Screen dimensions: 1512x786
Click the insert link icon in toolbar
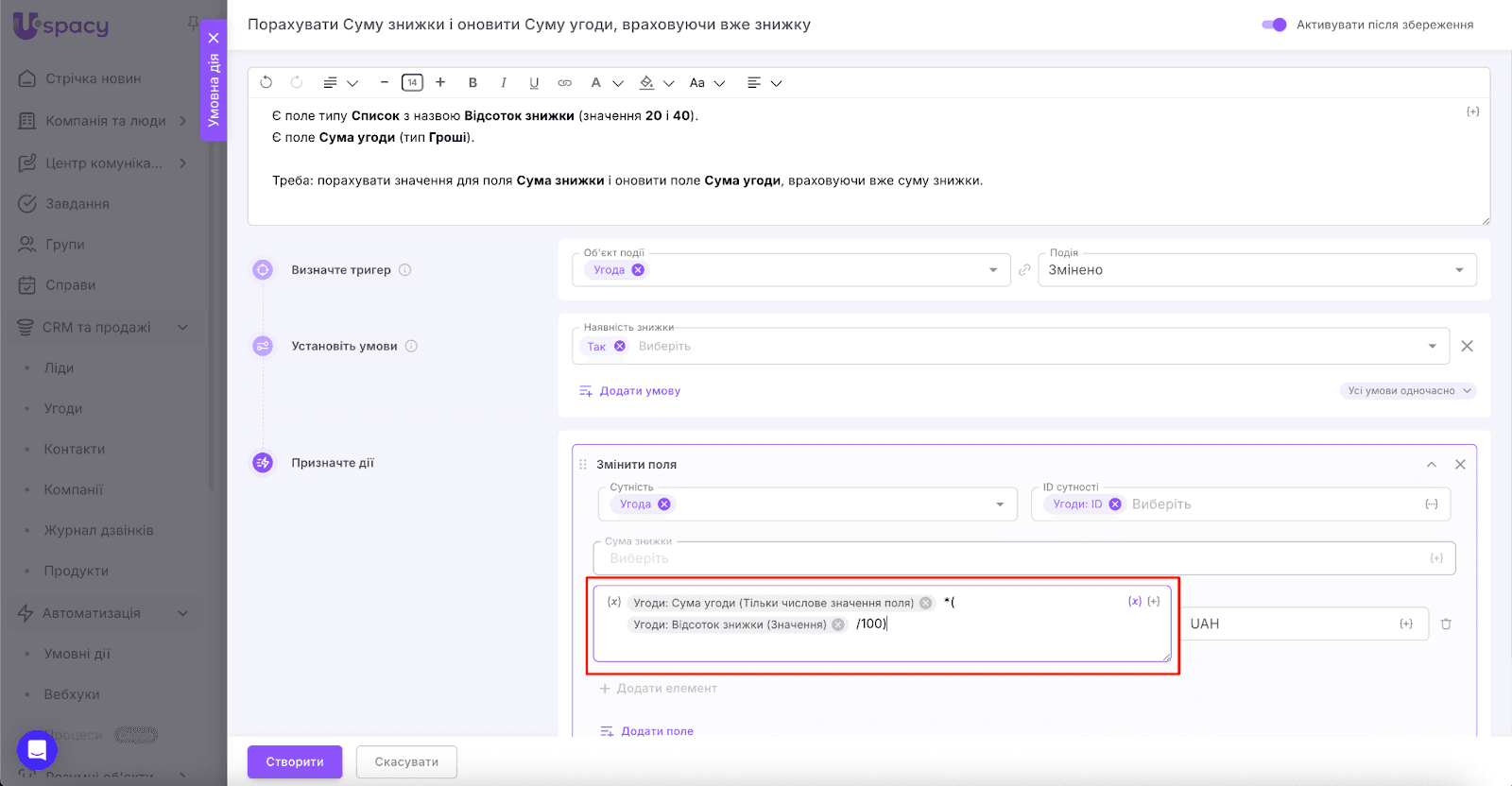coord(565,83)
